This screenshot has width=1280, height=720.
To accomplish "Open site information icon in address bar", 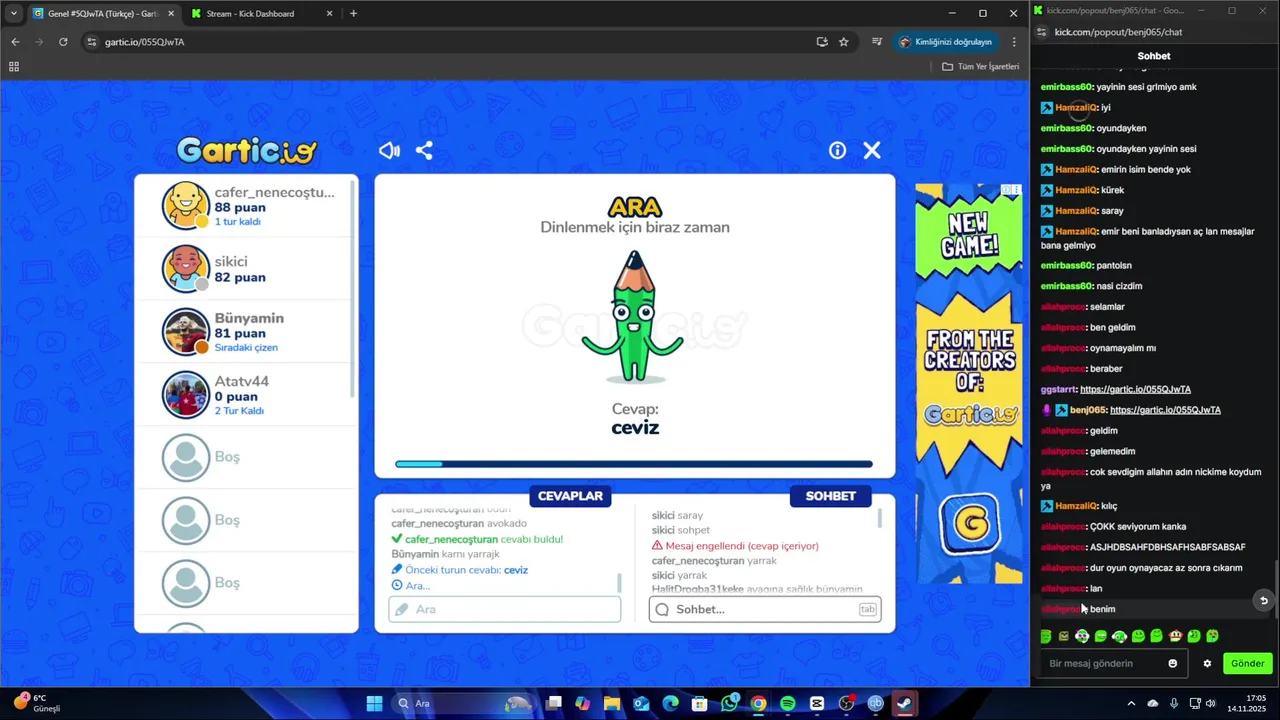I will click(x=92, y=42).
